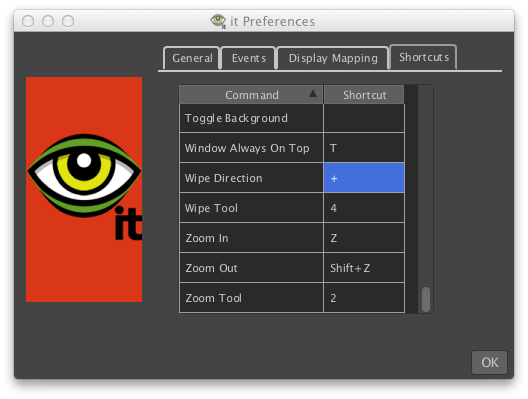Edit the T shortcut for Window Always On Top
This screenshot has width=528, height=399.
click(364, 148)
